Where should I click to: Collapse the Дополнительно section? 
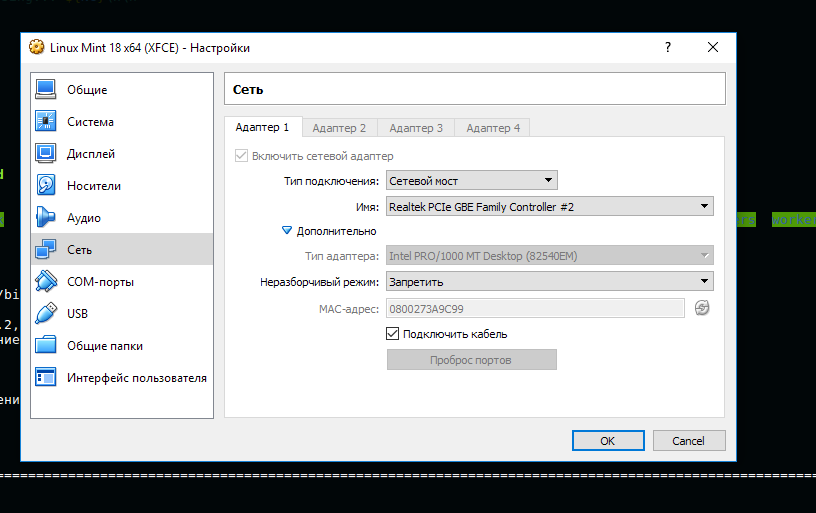(x=287, y=230)
